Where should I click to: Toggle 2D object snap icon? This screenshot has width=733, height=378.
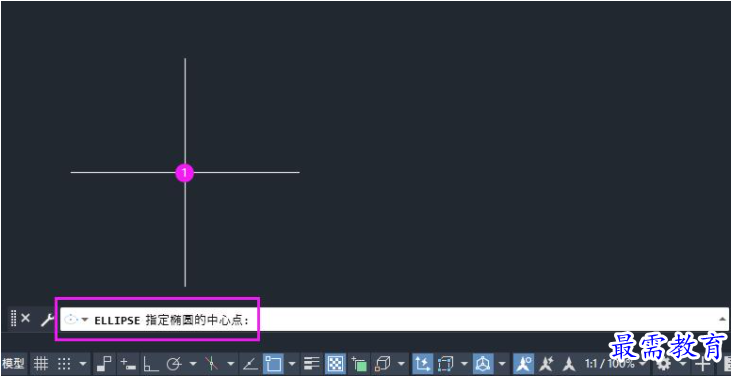273,363
